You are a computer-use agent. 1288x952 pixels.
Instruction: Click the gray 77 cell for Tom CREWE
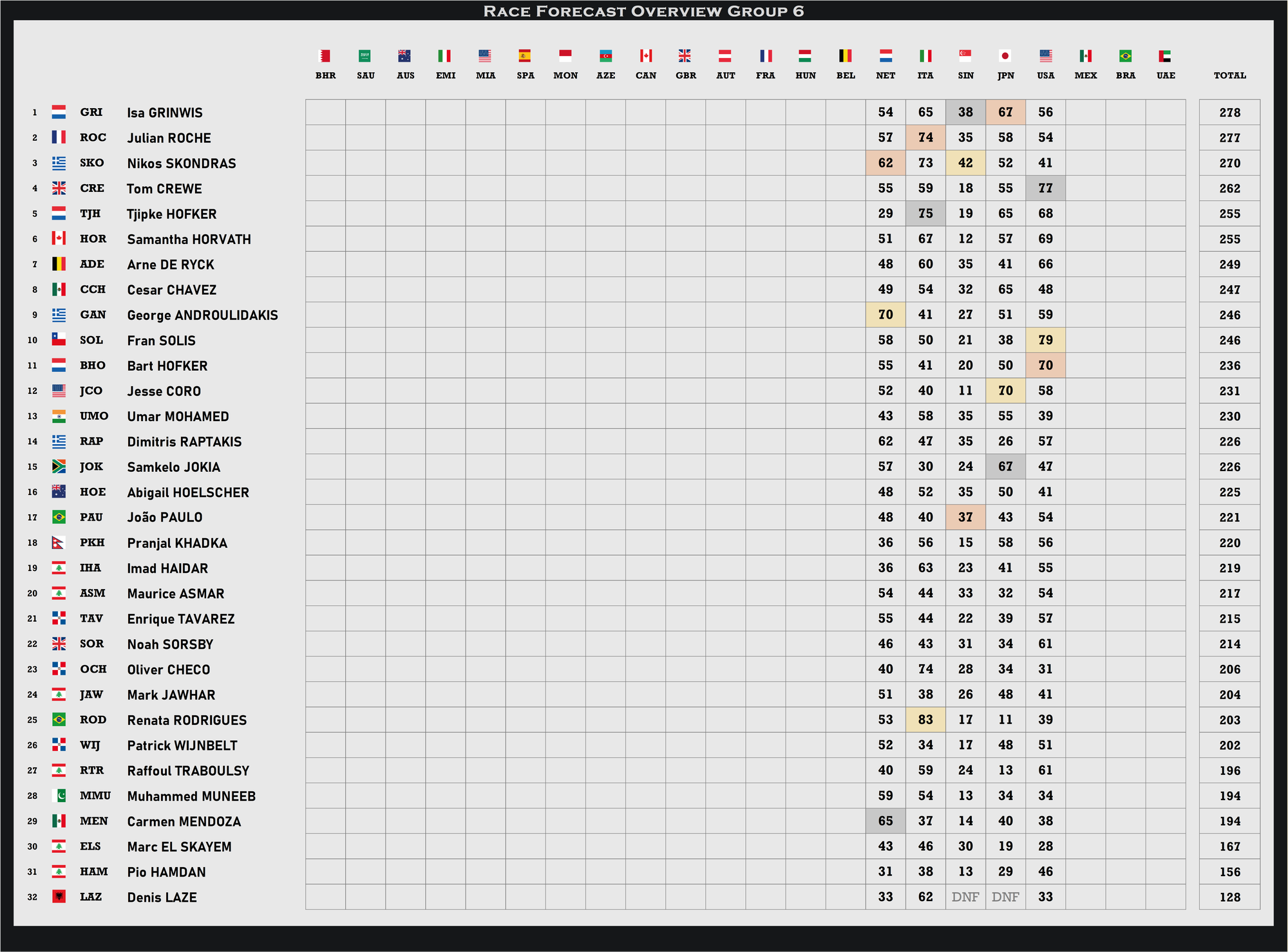pos(1045,188)
